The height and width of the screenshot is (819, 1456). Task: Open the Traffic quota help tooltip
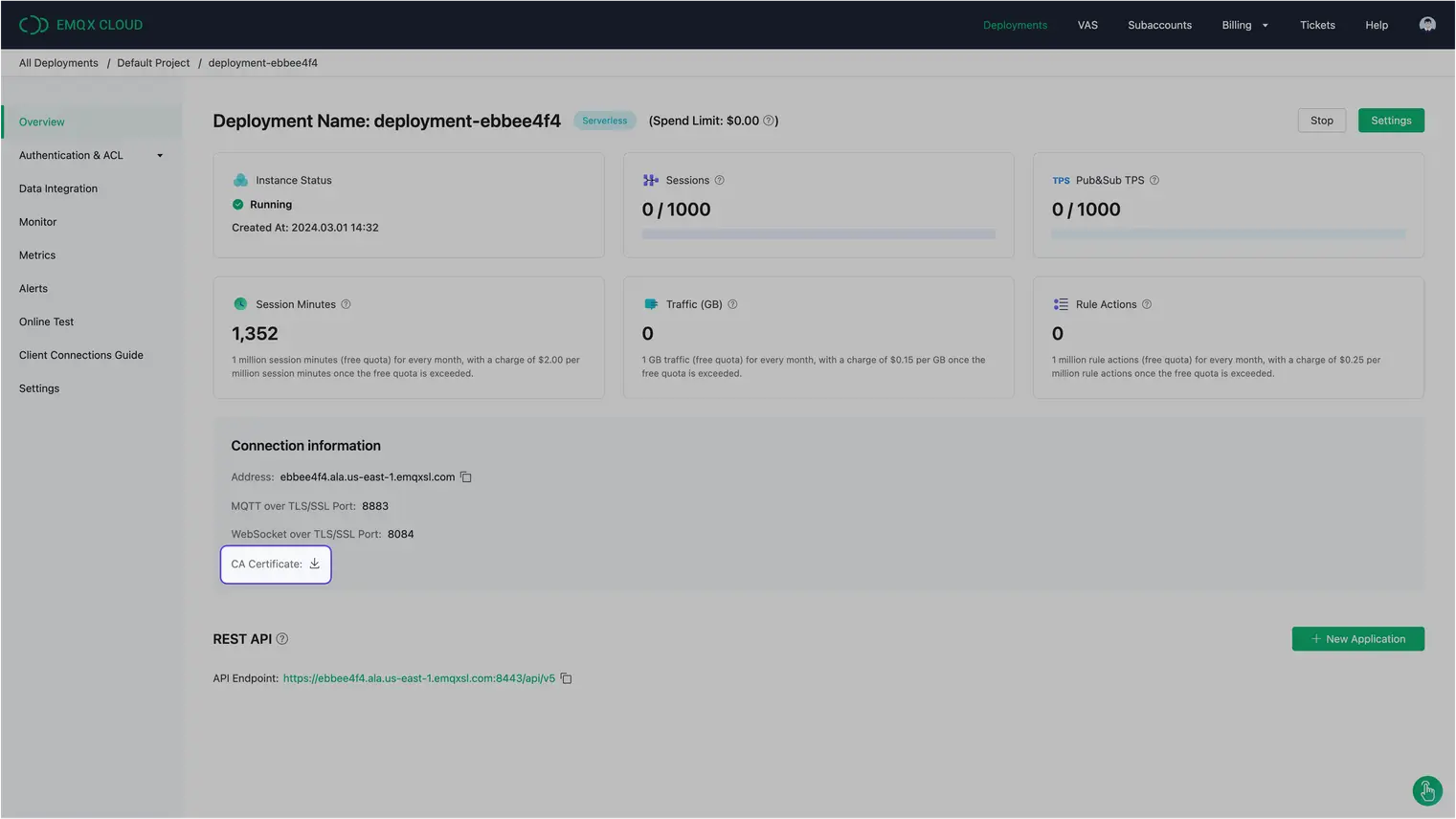pyautogui.click(x=732, y=304)
